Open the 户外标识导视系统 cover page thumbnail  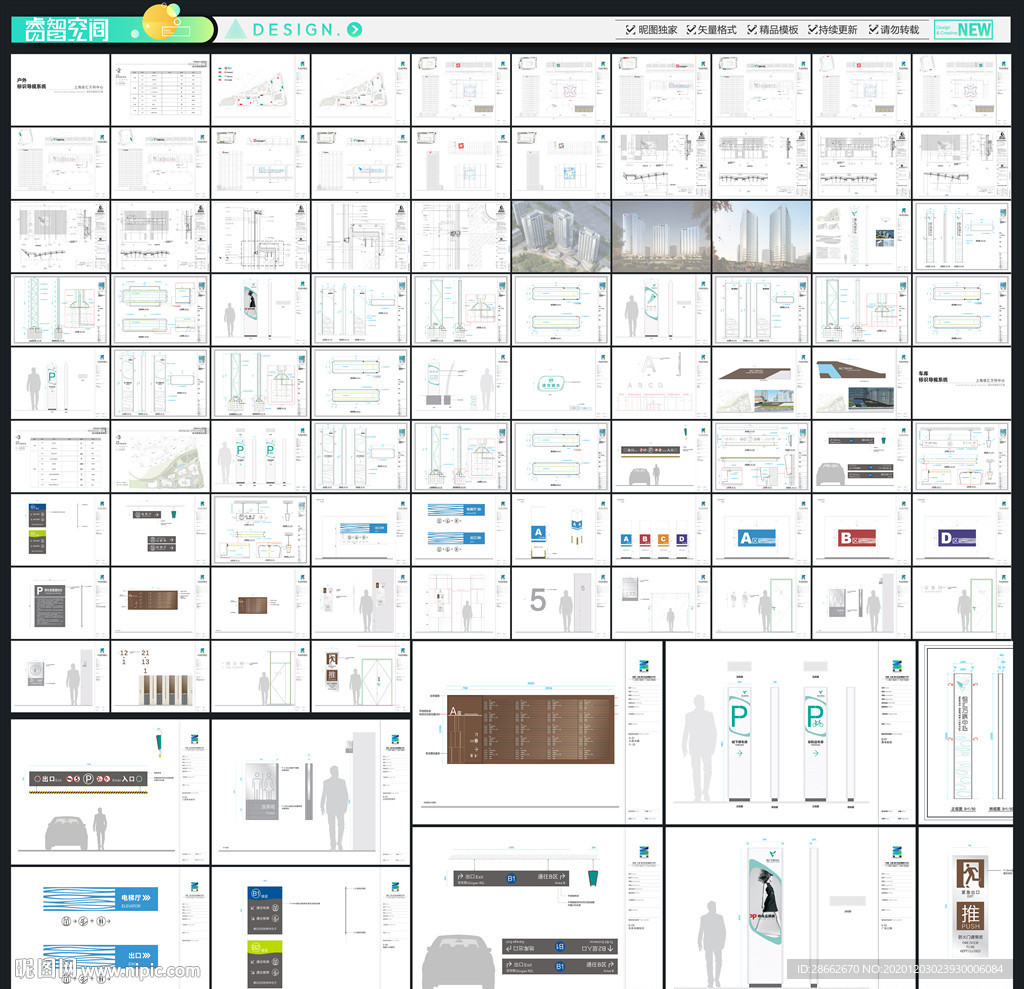(60, 89)
